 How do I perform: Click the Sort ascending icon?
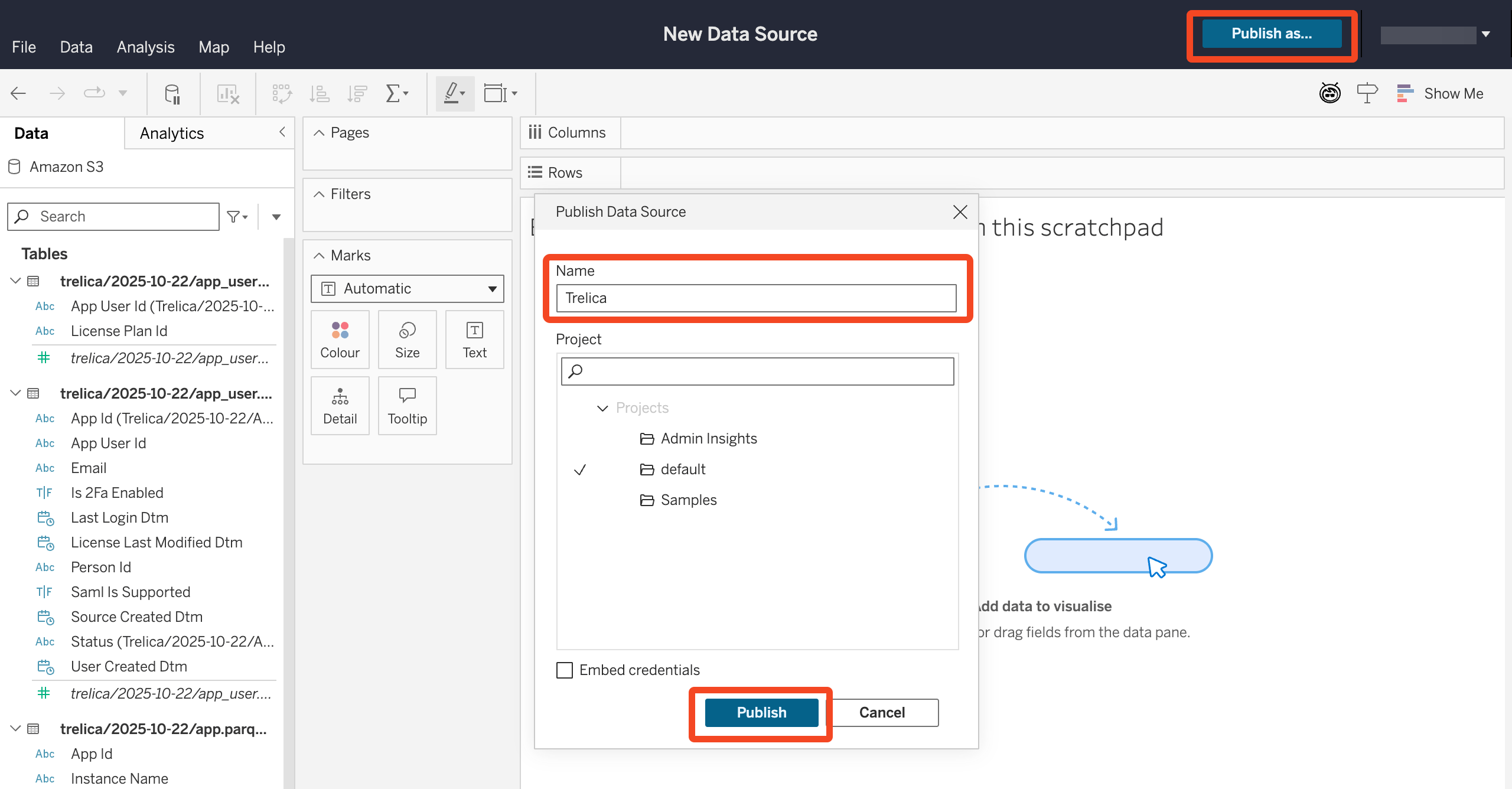320,93
